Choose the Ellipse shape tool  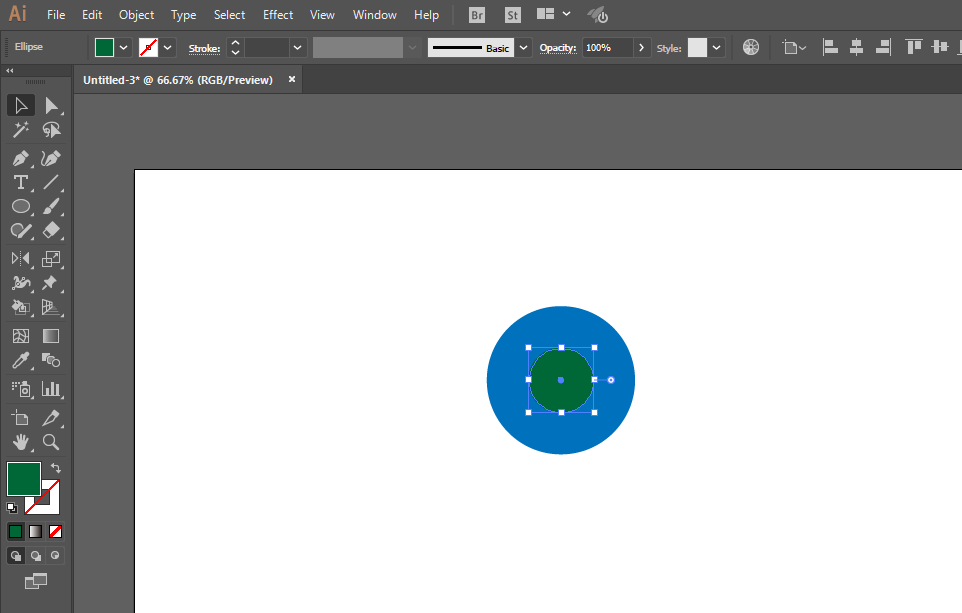click(20, 206)
